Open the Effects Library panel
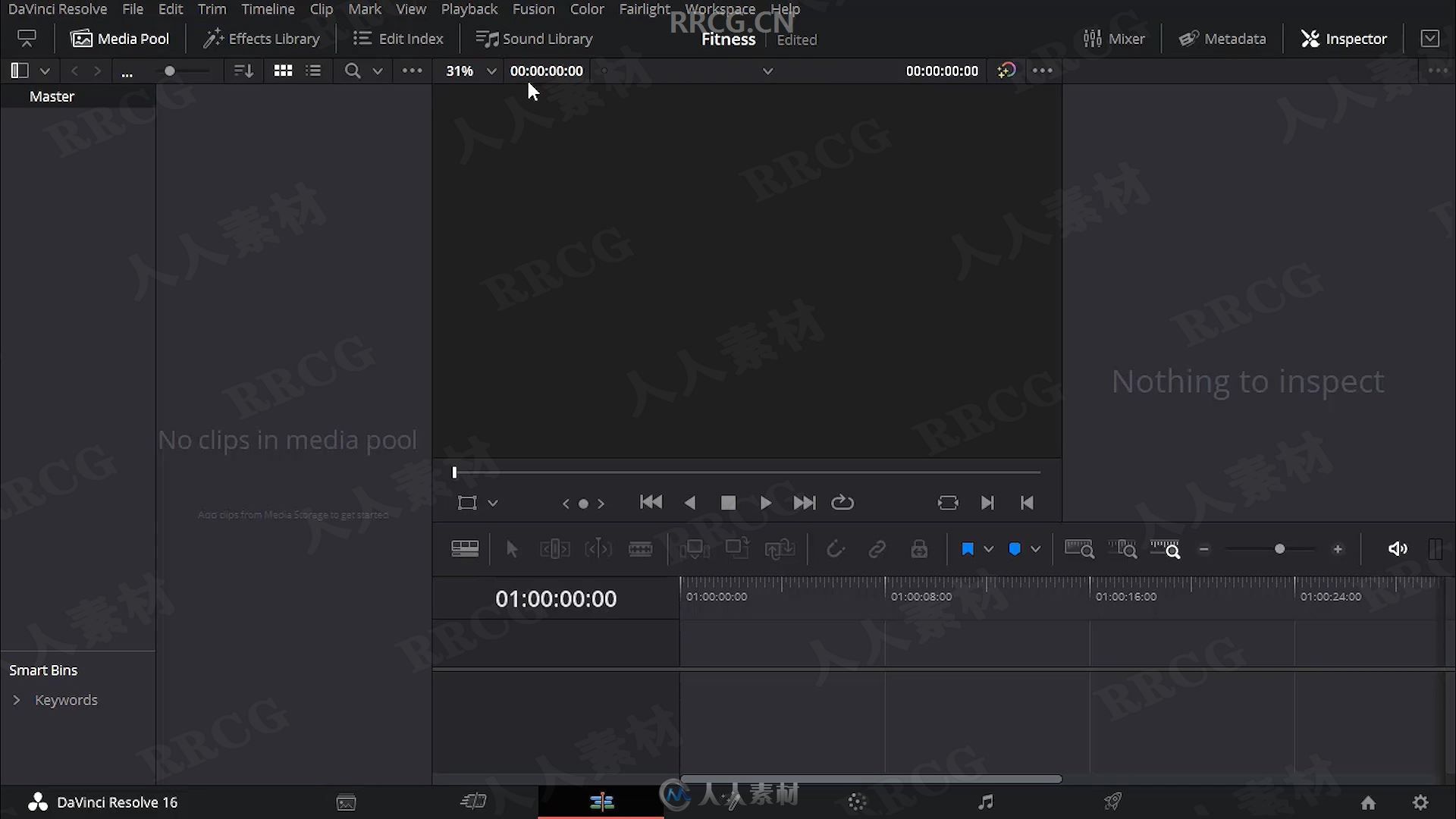 (262, 38)
